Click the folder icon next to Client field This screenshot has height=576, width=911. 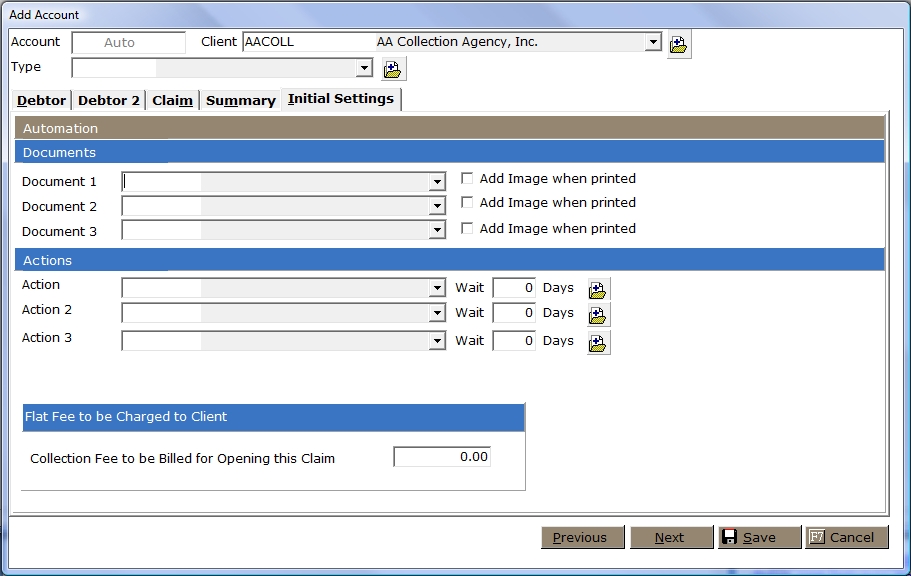coord(679,44)
